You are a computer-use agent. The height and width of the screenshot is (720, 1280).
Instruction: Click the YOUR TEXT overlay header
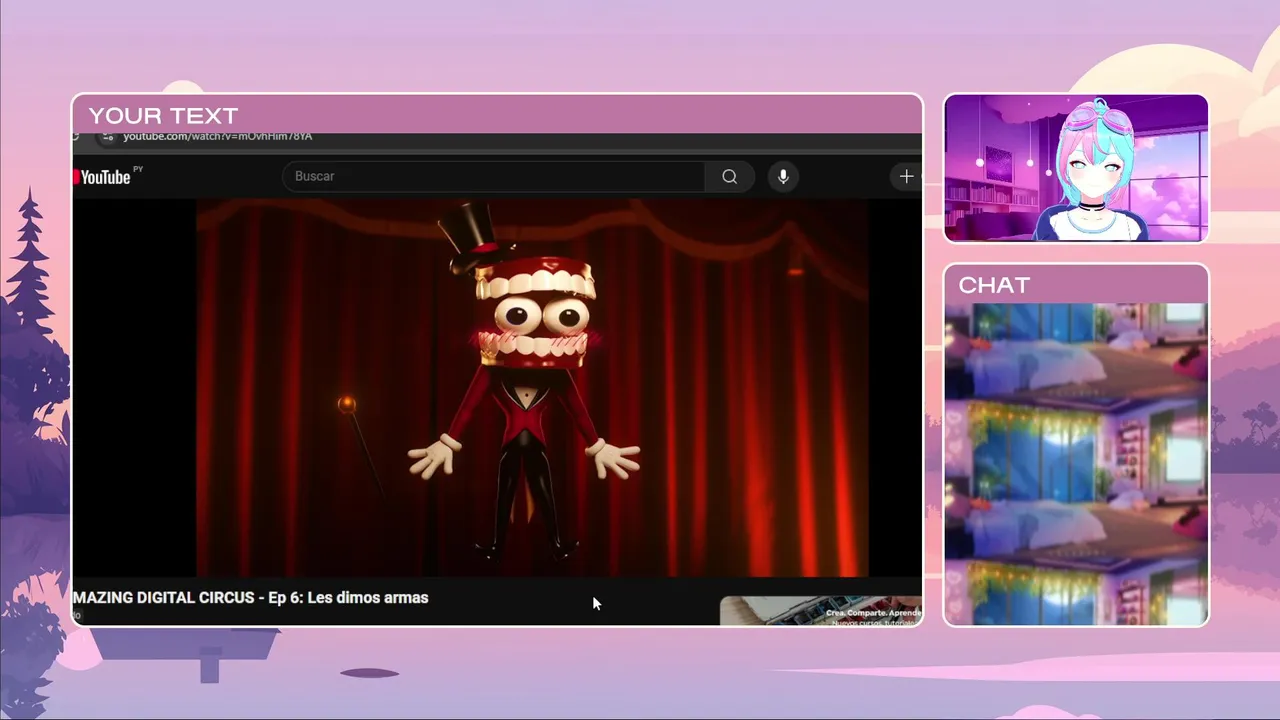pos(497,115)
